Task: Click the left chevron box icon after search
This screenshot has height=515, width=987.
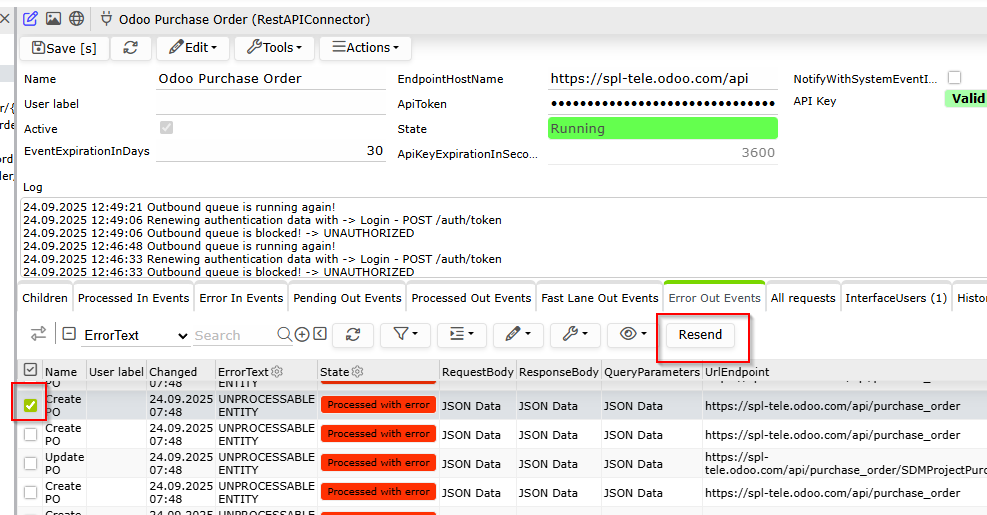Action: (320, 334)
